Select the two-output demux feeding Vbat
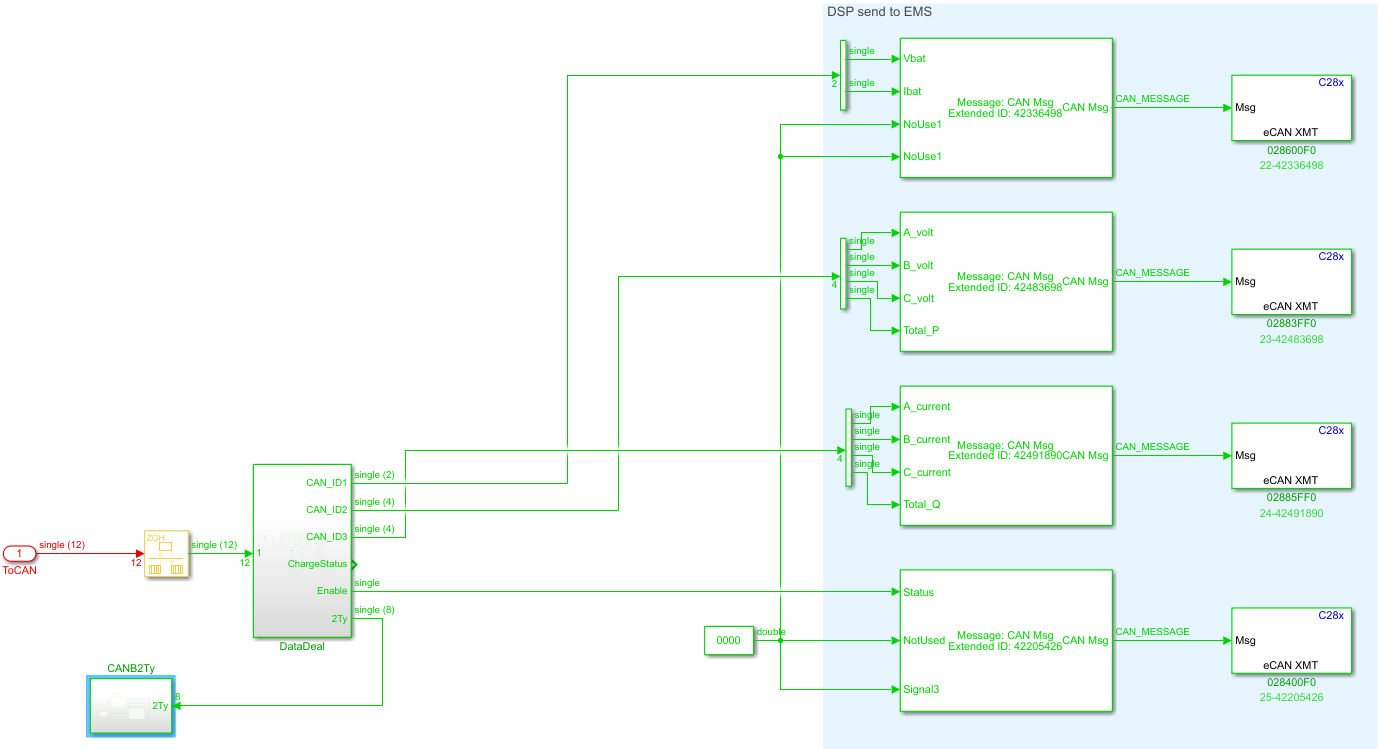The width and height of the screenshot is (1380, 749). pos(843,75)
